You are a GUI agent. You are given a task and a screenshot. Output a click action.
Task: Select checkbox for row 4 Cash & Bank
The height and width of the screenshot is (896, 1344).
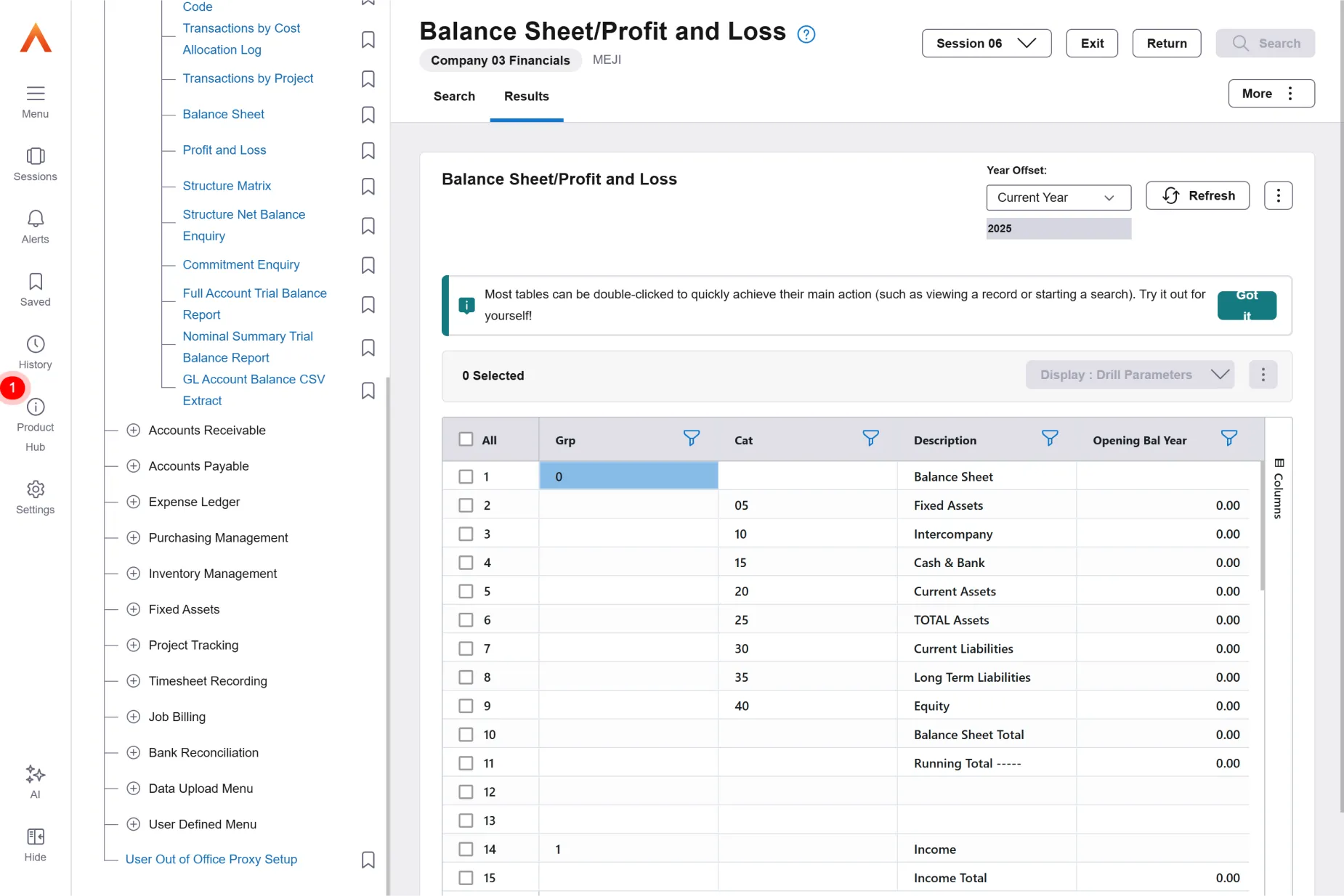(x=466, y=563)
